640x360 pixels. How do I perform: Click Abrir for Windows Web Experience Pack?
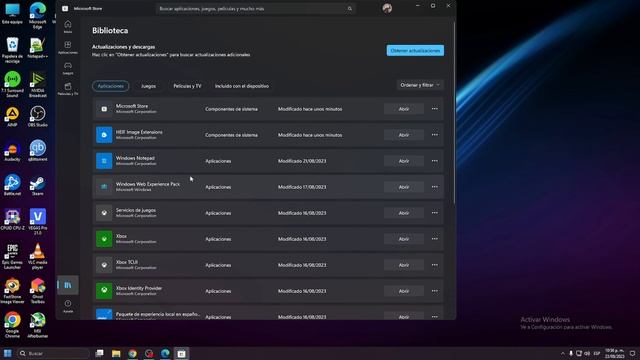(x=404, y=187)
